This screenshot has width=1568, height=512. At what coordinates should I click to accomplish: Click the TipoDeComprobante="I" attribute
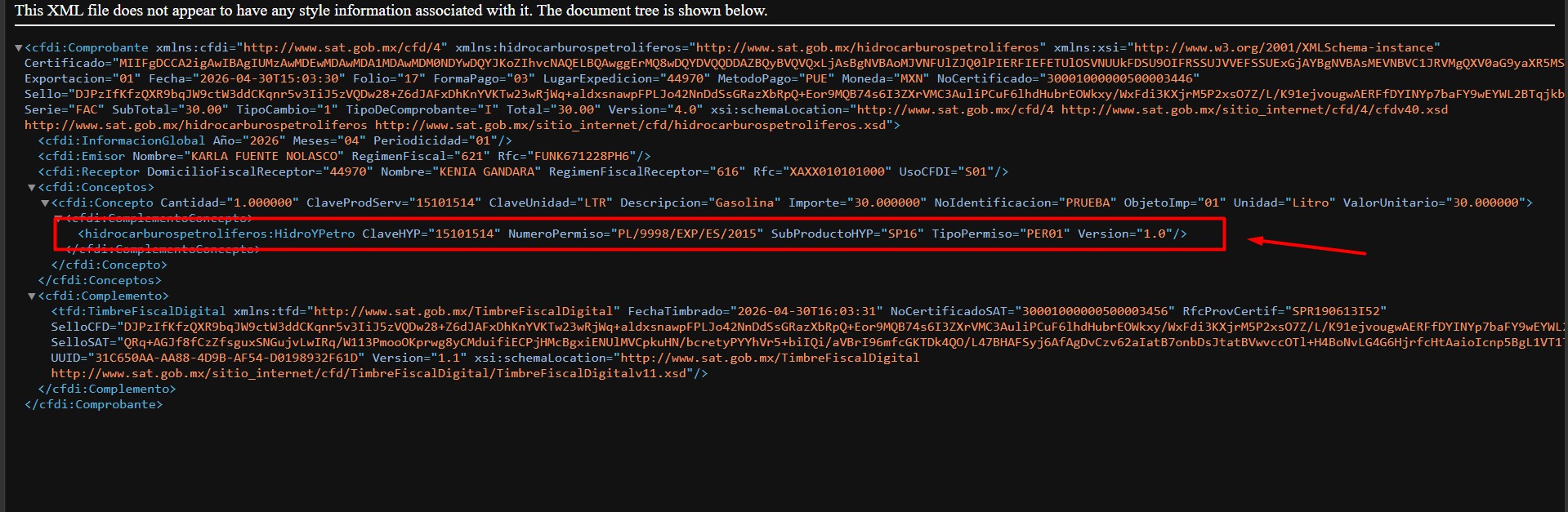point(422,109)
